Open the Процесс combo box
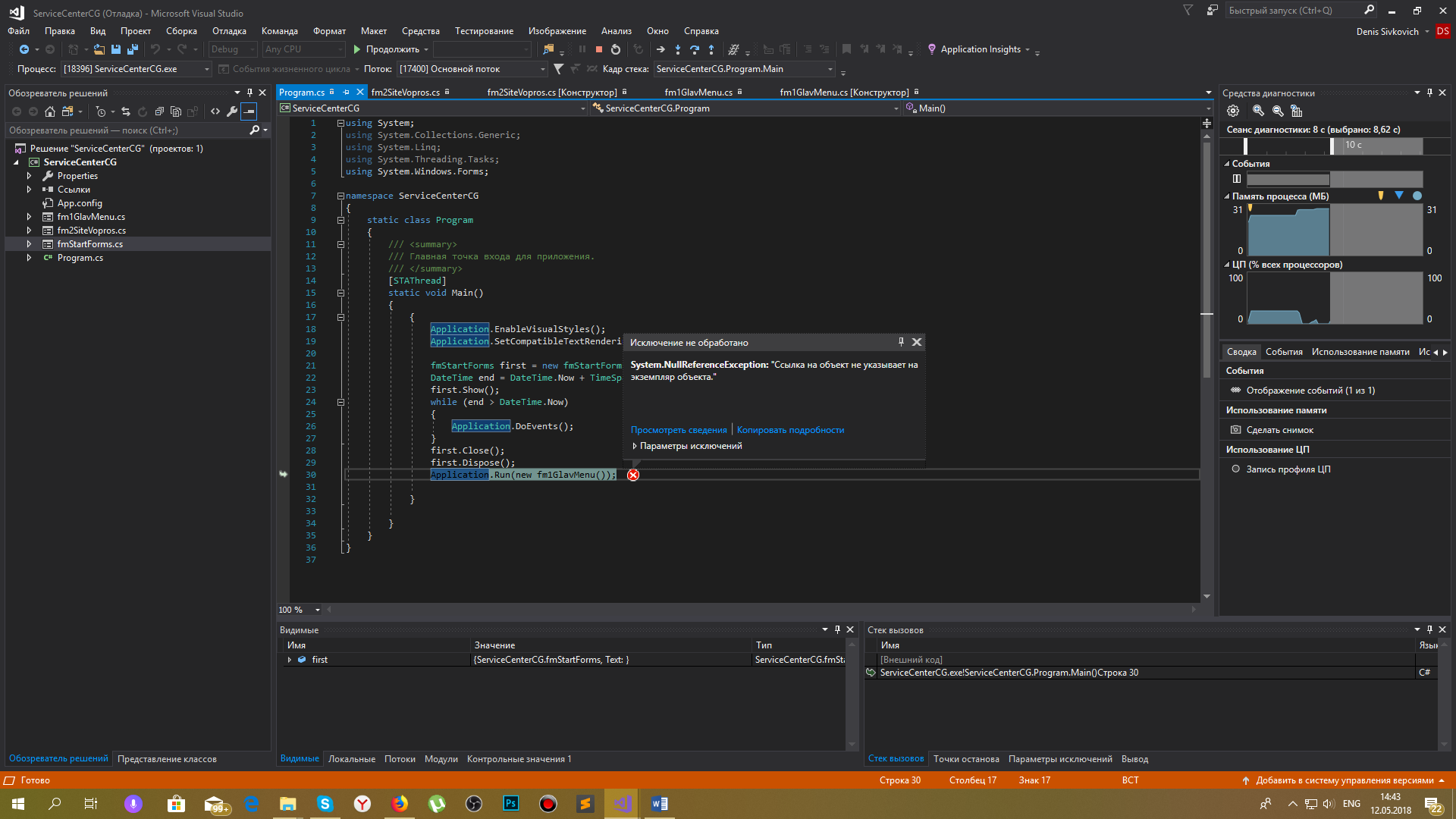 136,69
